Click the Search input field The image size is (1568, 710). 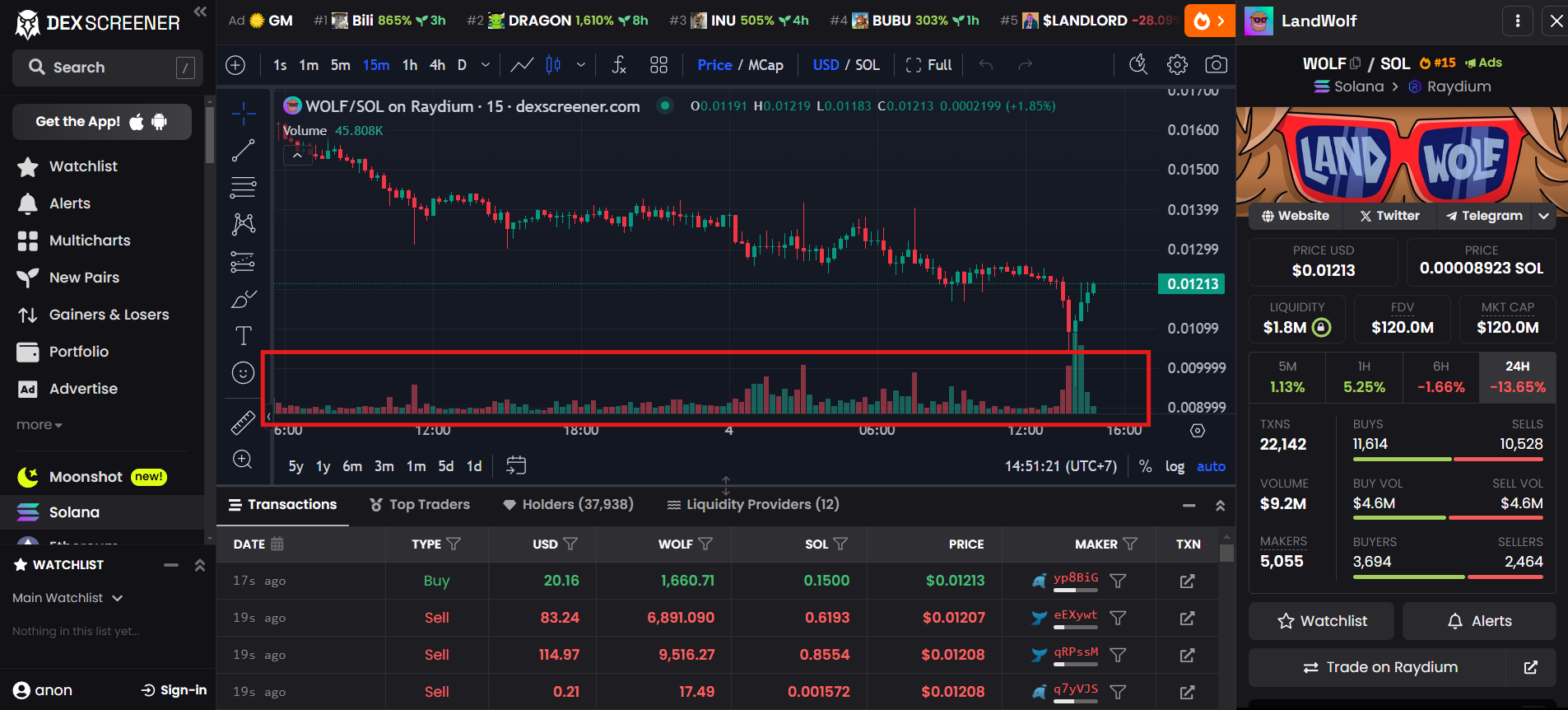point(108,67)
